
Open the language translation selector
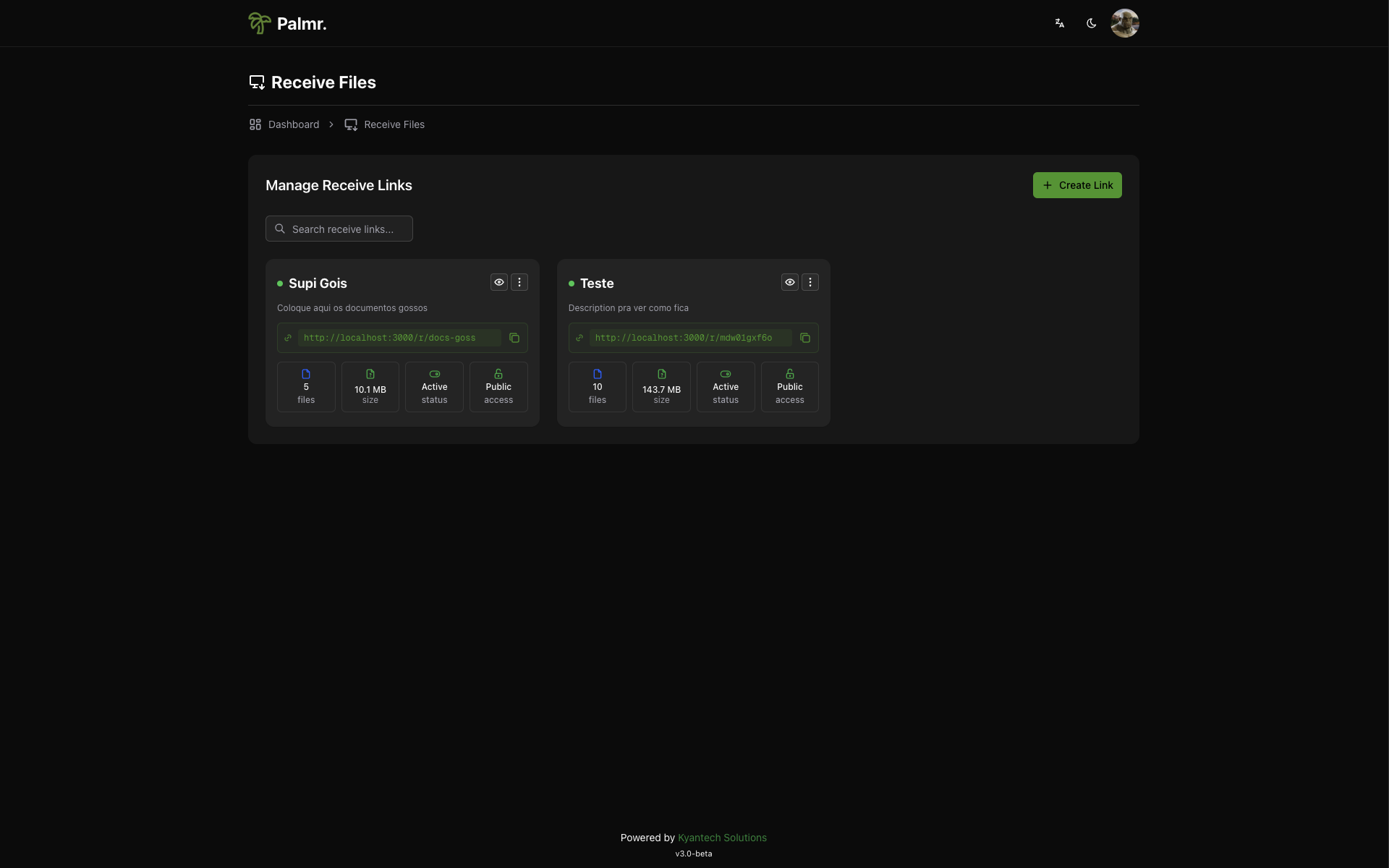pos(1060,23)
